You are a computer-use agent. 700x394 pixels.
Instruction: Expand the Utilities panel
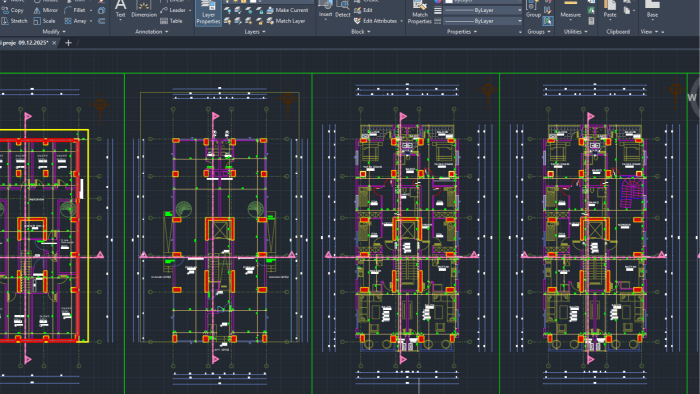[x=575, y=32]
